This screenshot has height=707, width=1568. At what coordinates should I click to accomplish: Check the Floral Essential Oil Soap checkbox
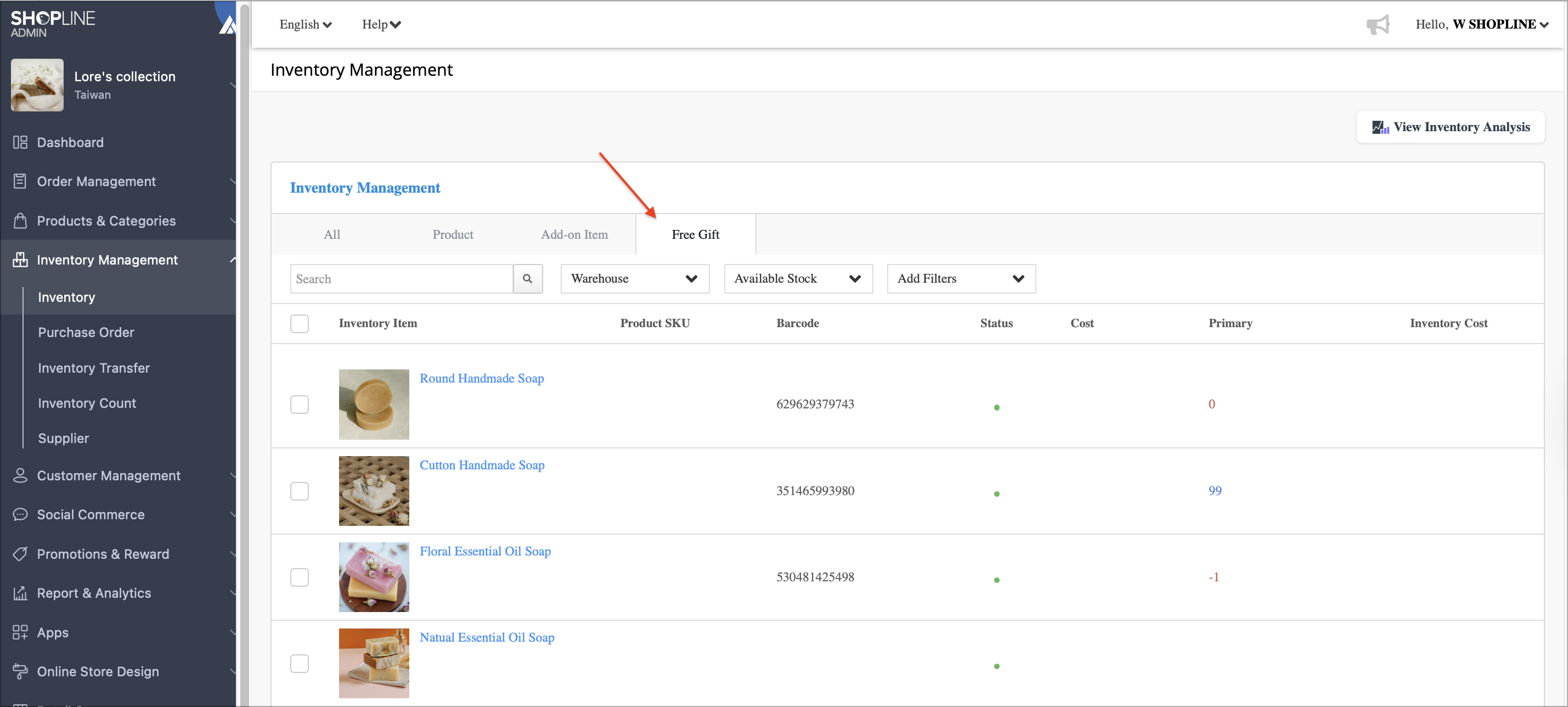click(x=300, y=577)
